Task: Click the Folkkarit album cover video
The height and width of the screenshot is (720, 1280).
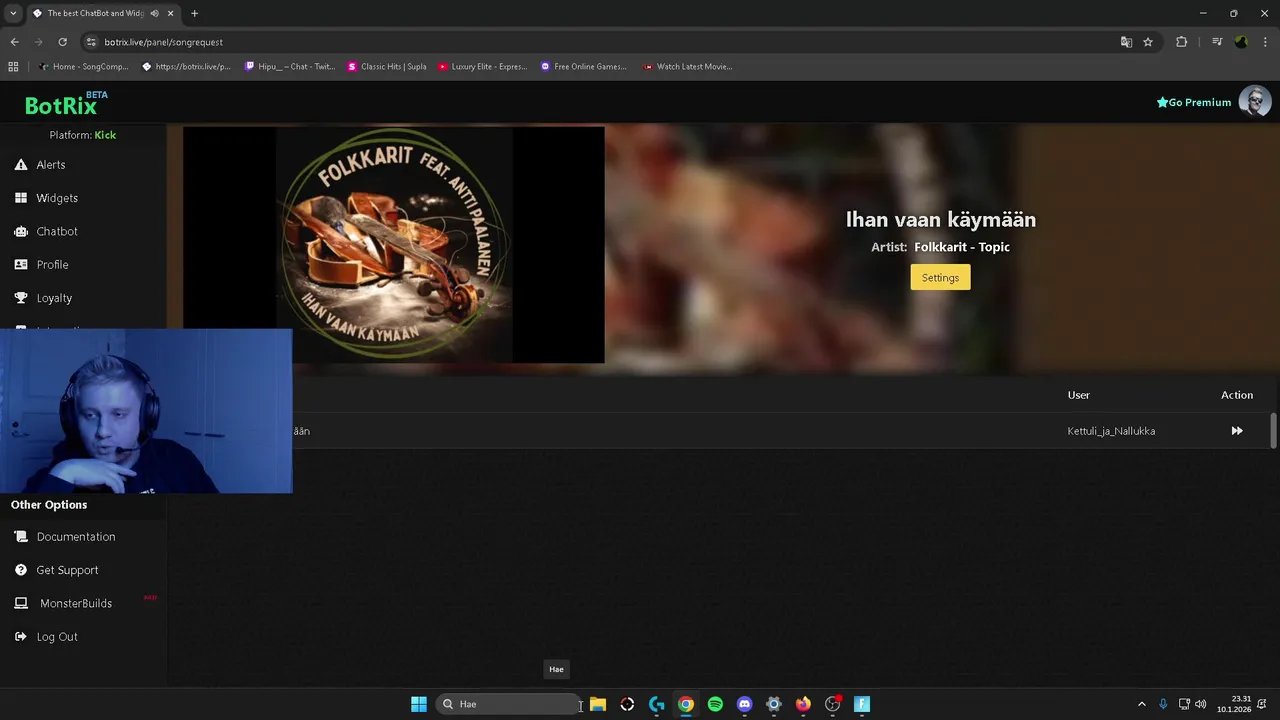Action: click(x=394, y=245)
